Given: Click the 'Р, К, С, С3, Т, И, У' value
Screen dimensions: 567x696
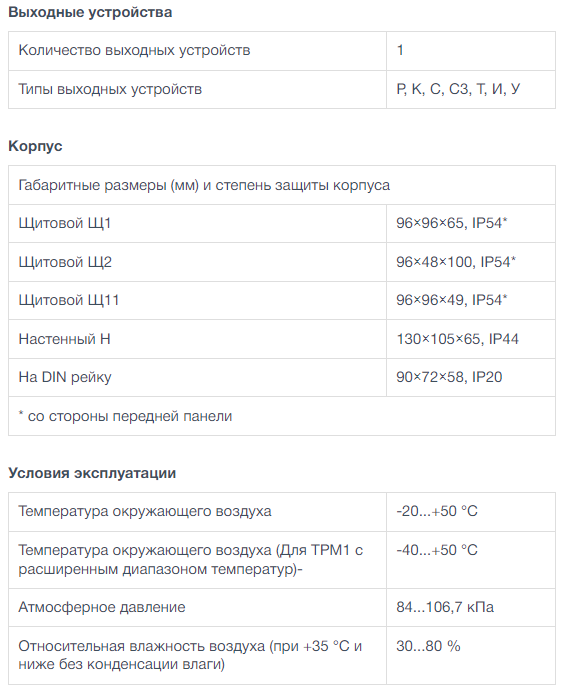Looking at the screenshot, I should [458, 89].
